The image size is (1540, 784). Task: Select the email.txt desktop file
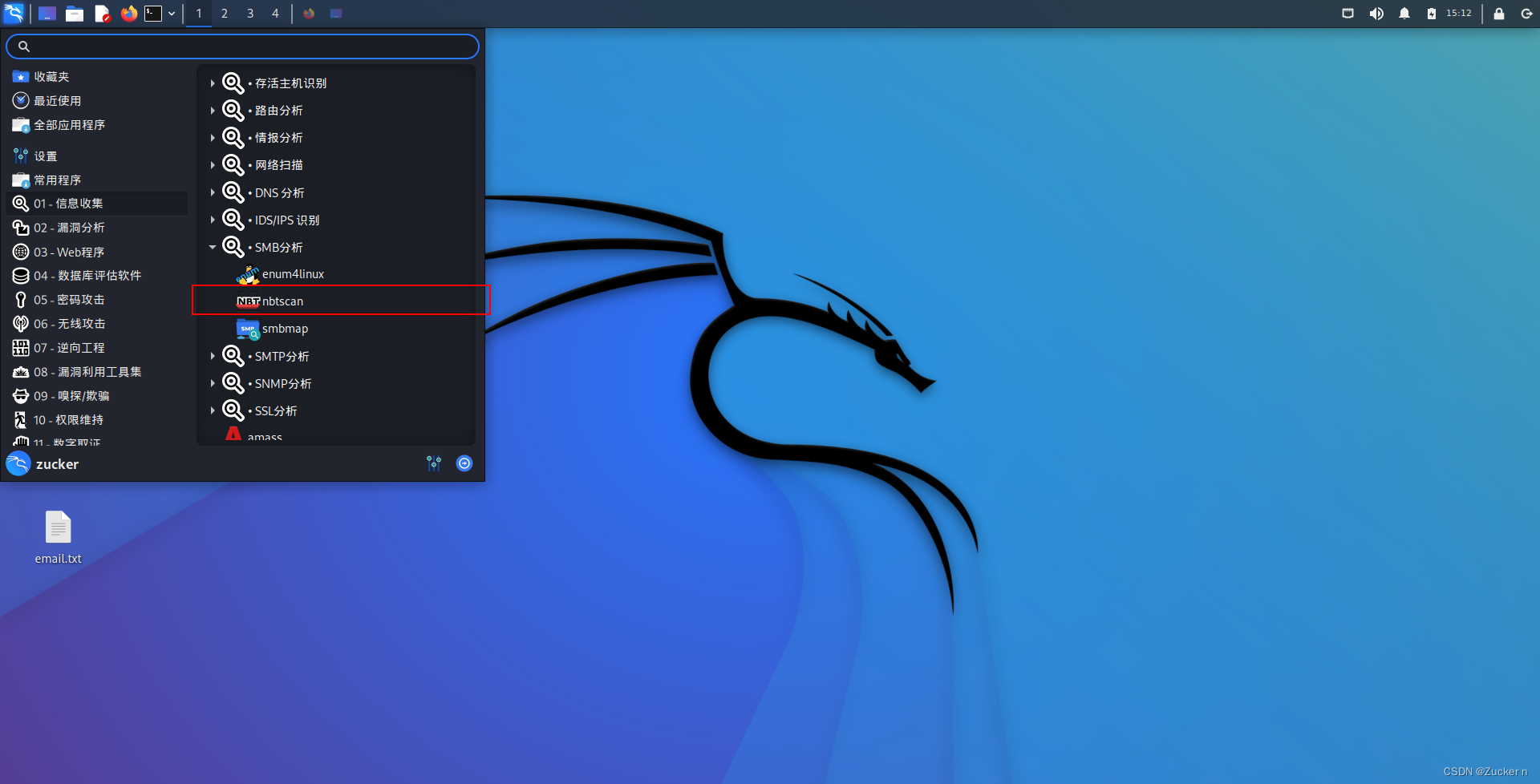pyautogui.click(x=58, y=538)
